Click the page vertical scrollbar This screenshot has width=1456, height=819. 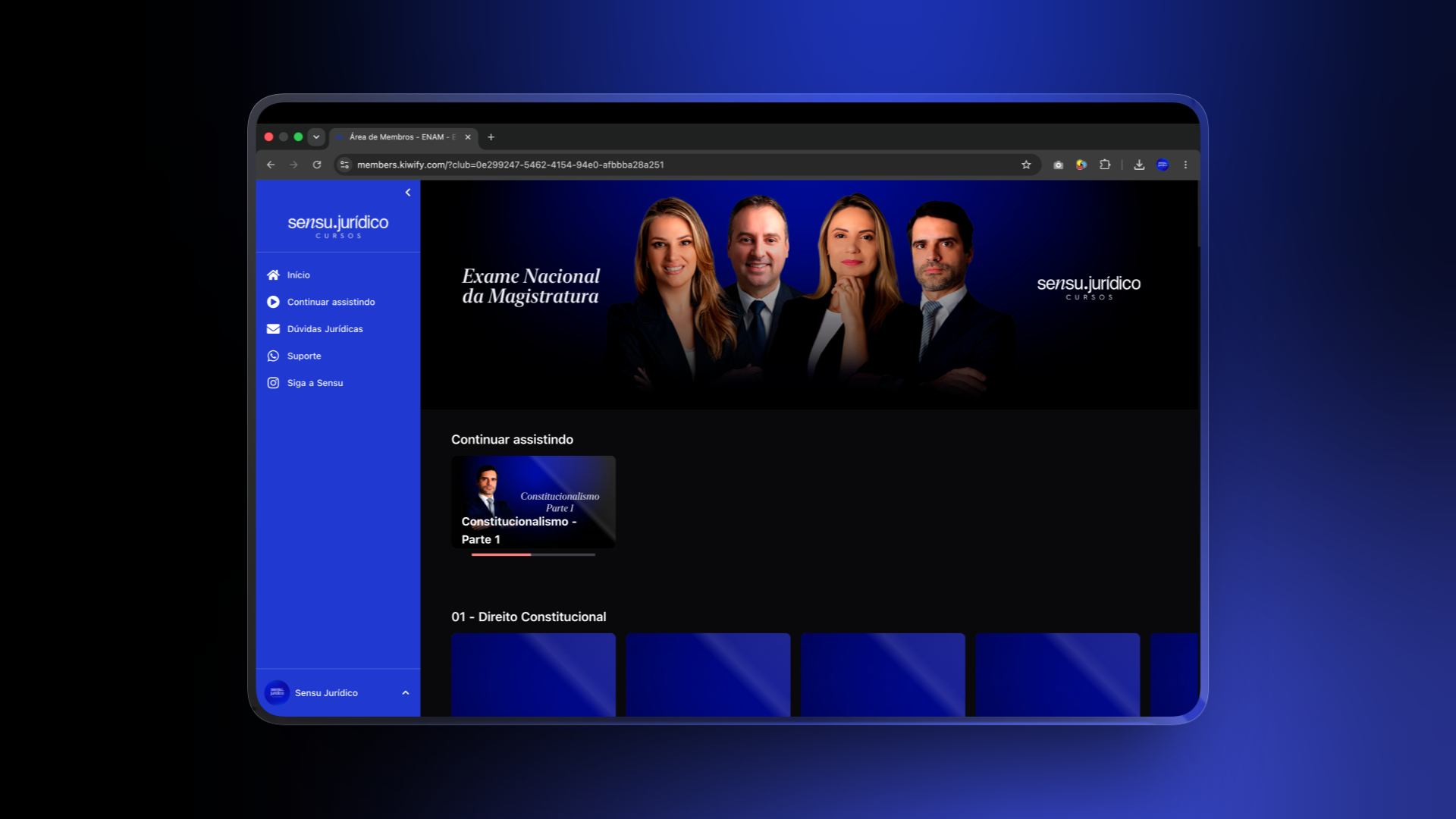click(1198, 214)
